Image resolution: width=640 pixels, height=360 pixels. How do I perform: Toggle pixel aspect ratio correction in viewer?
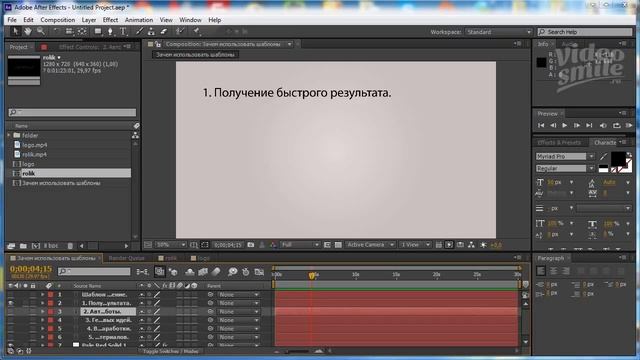[x=439, y=245]
